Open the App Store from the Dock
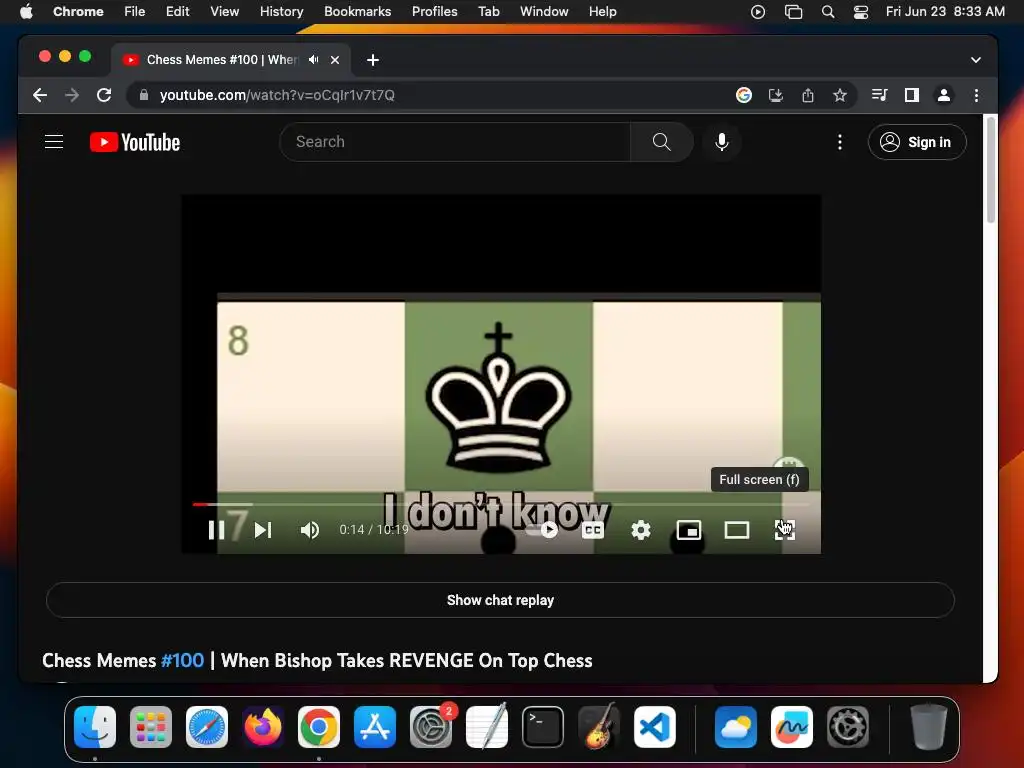Viewport: 1024px width, 768px height. click(374, 727)
